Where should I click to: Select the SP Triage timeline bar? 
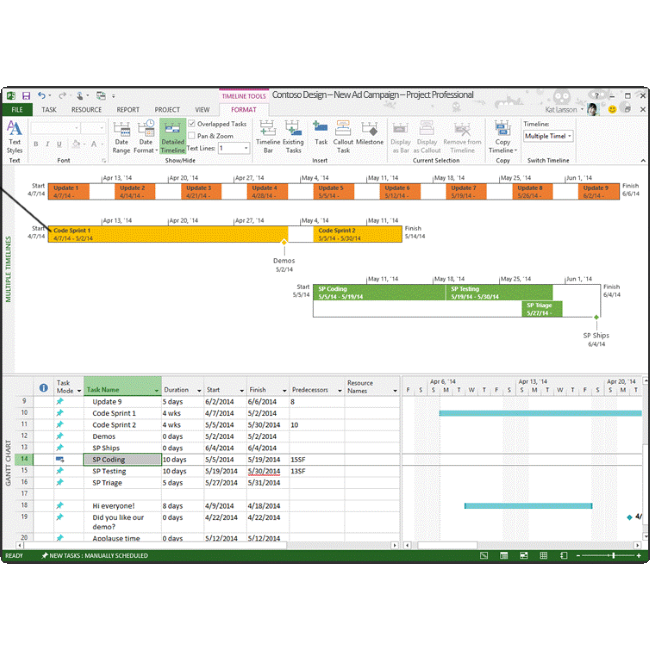click(x=542, y=309)
